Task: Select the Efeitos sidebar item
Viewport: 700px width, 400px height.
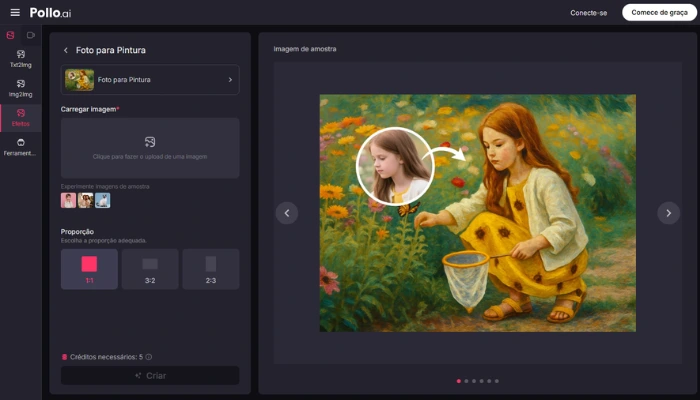Action: click(21, 118)
